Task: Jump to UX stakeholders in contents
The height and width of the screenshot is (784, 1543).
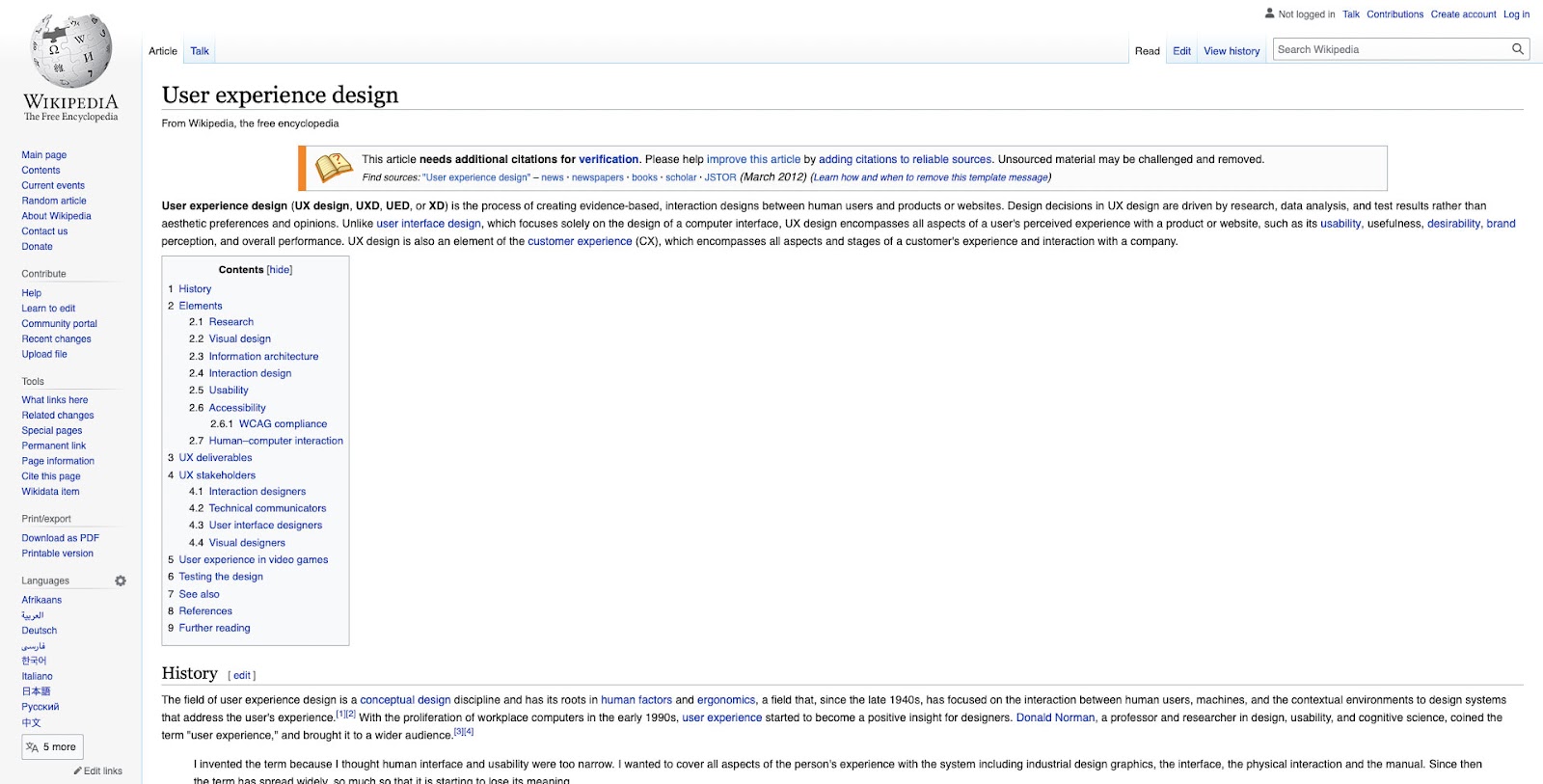Action: [x=217, y=475]
